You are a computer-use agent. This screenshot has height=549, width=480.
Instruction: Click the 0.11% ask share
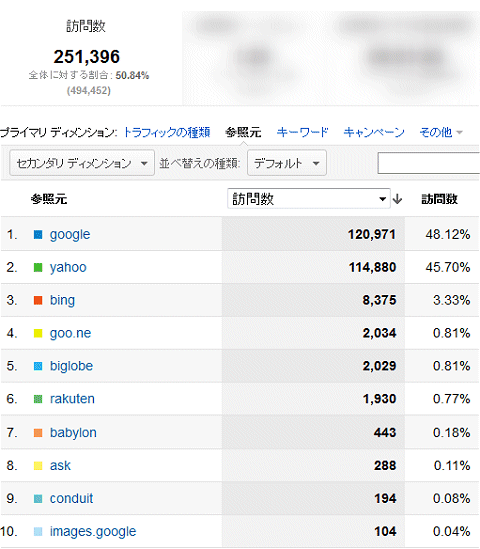click(452, 466)
